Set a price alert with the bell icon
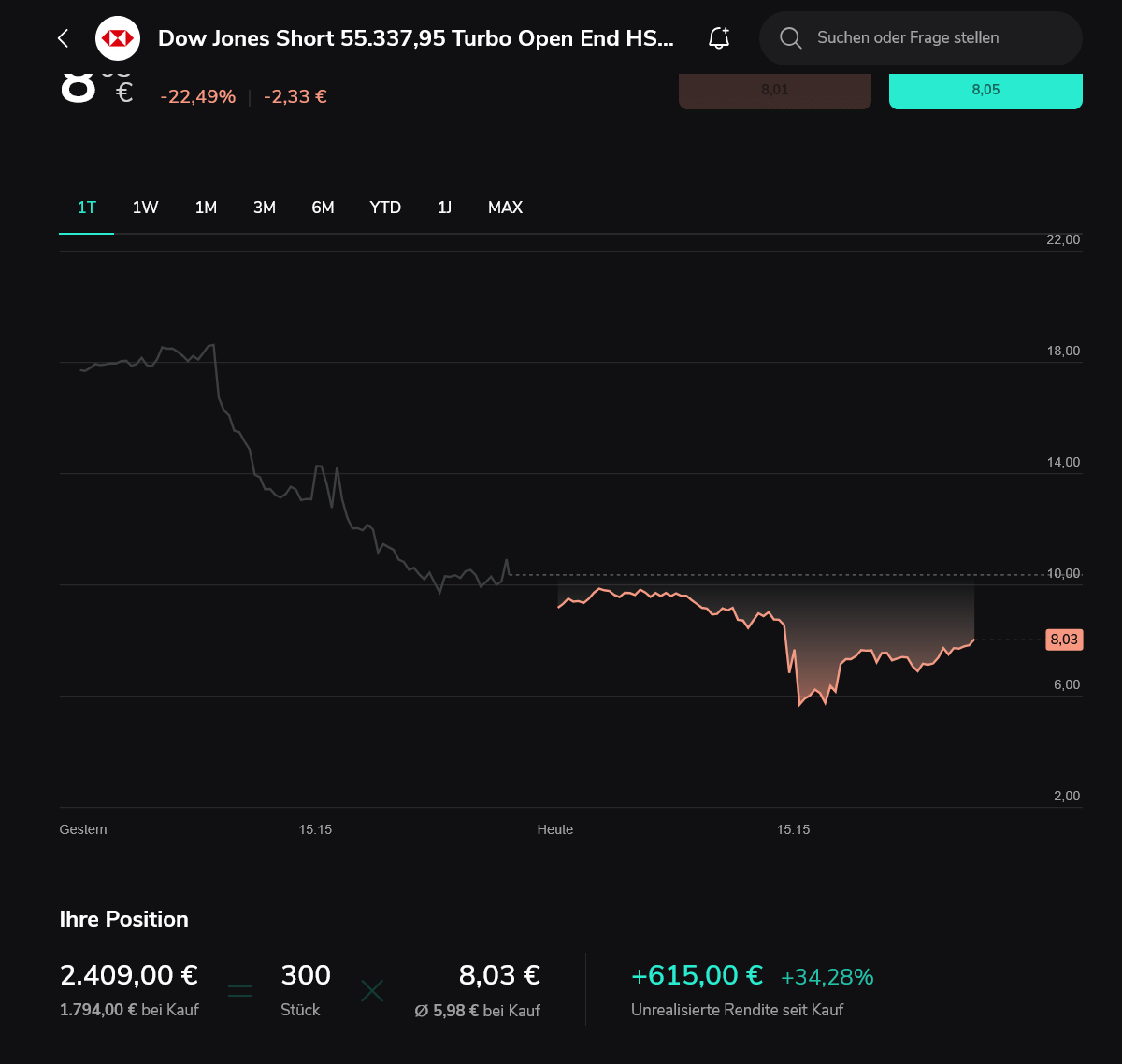 [x=719, y=37]
